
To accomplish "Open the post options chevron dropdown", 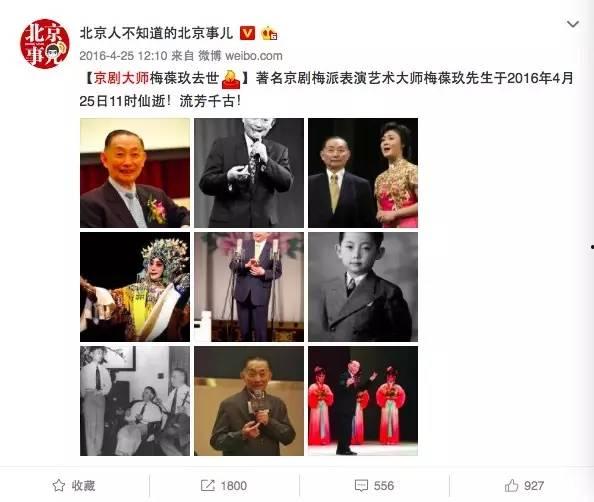I will [572, 24].
